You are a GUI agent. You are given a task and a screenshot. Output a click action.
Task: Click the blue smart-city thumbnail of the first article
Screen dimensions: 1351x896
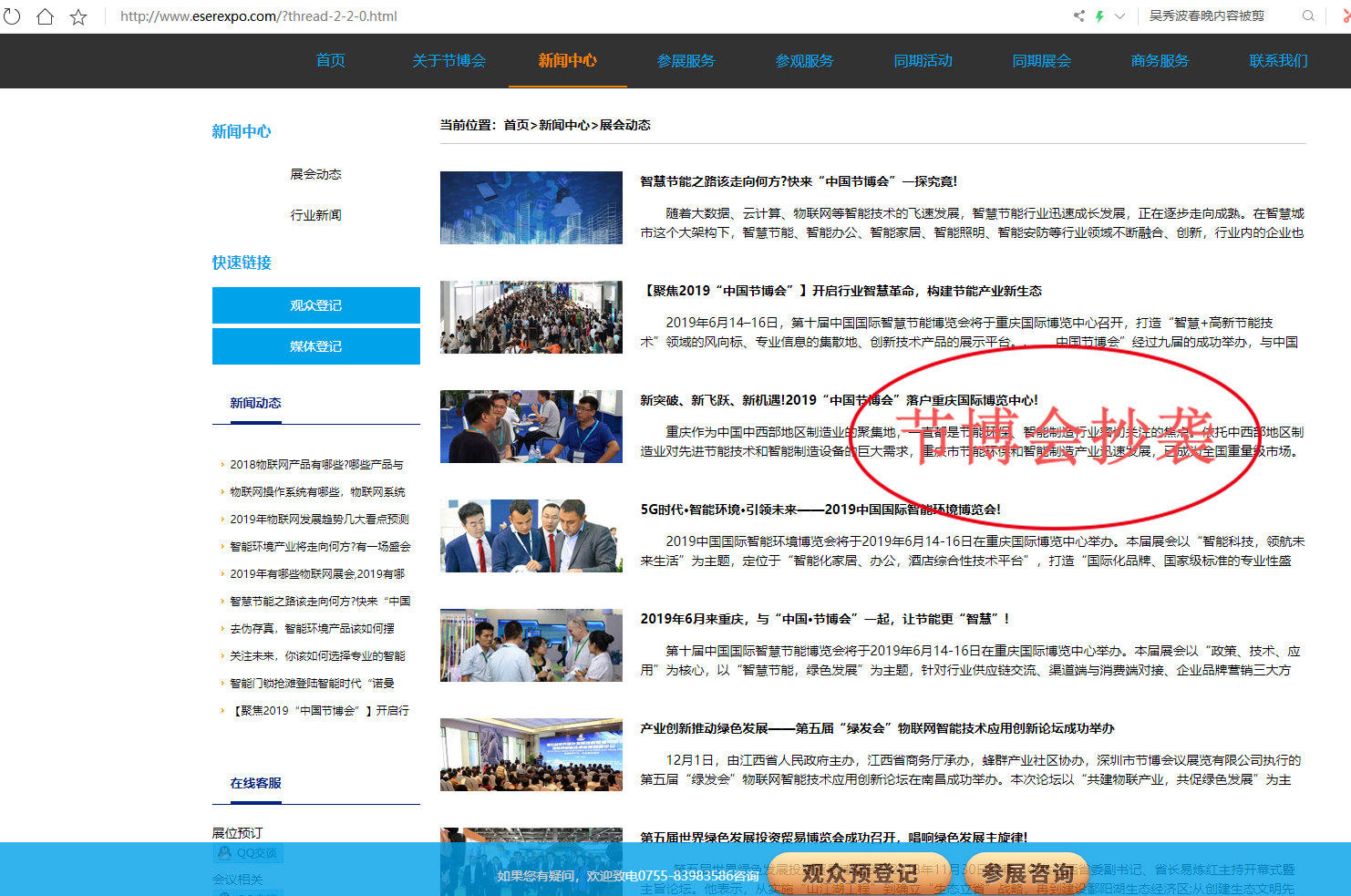531,208
